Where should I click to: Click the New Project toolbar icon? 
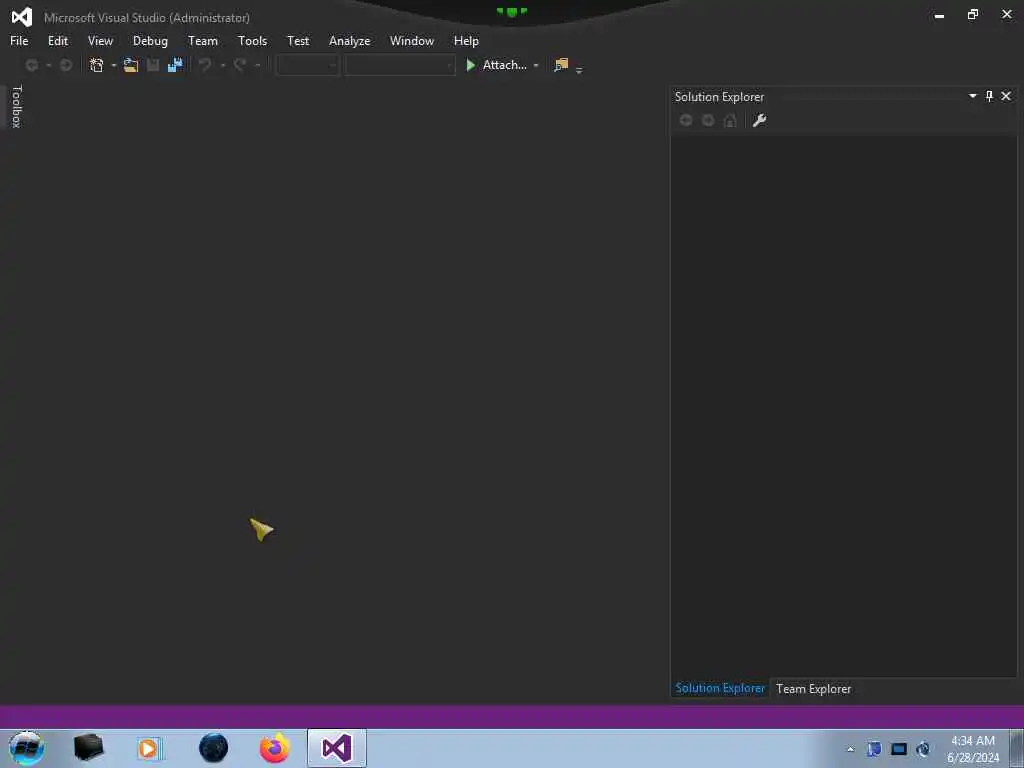pos(97,65)
